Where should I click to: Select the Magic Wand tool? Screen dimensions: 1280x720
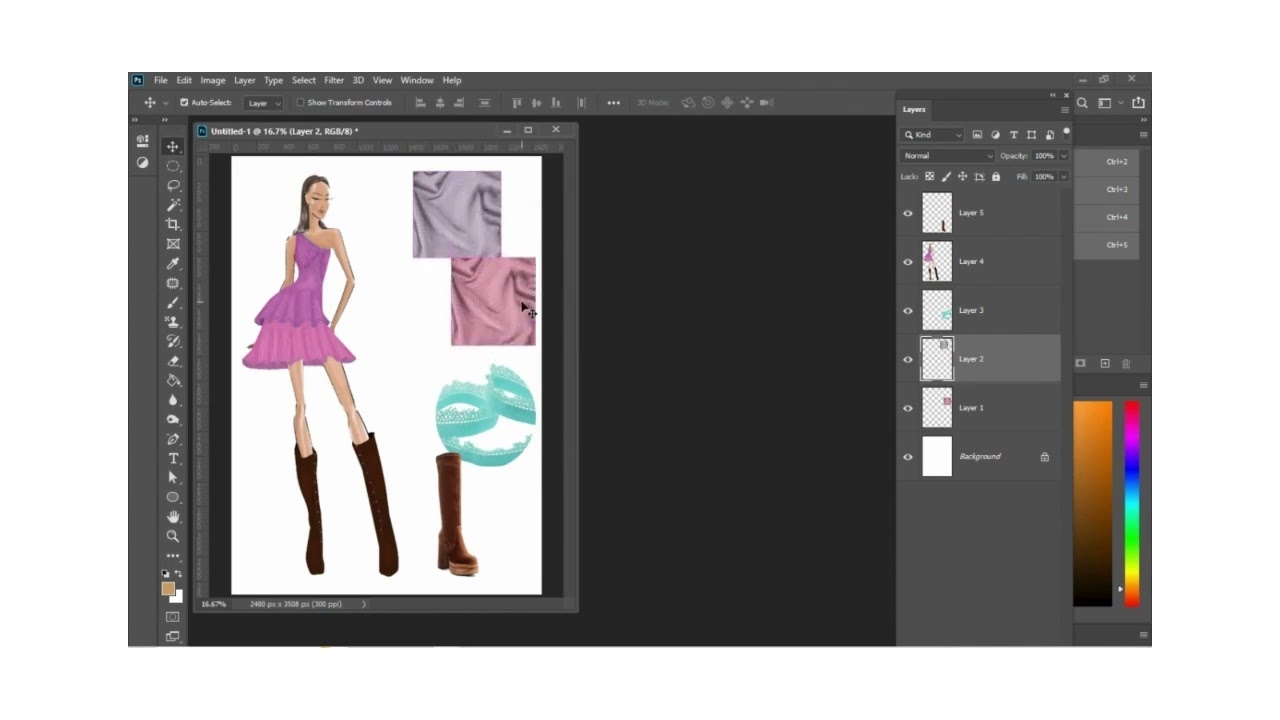click(x=173, y=205)
